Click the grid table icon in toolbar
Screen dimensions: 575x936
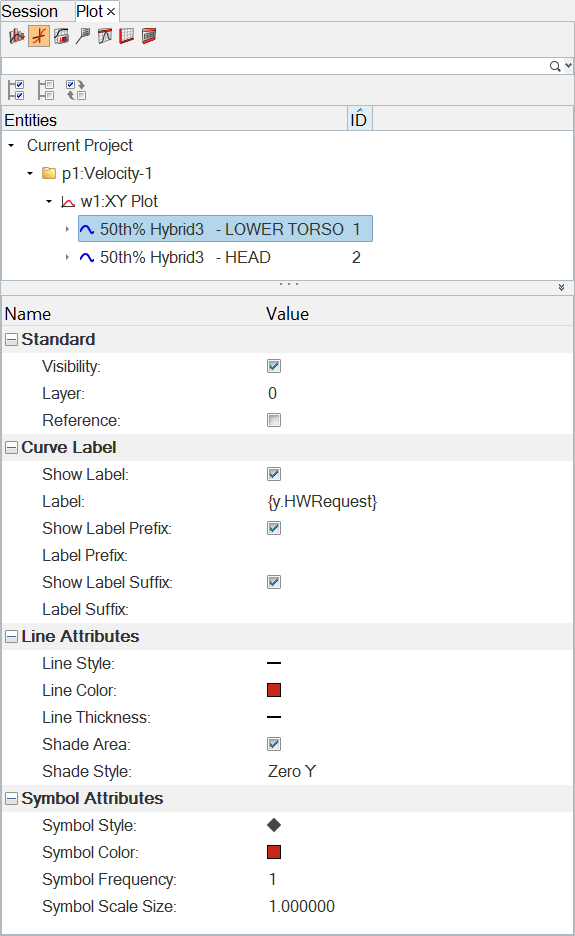127,36
